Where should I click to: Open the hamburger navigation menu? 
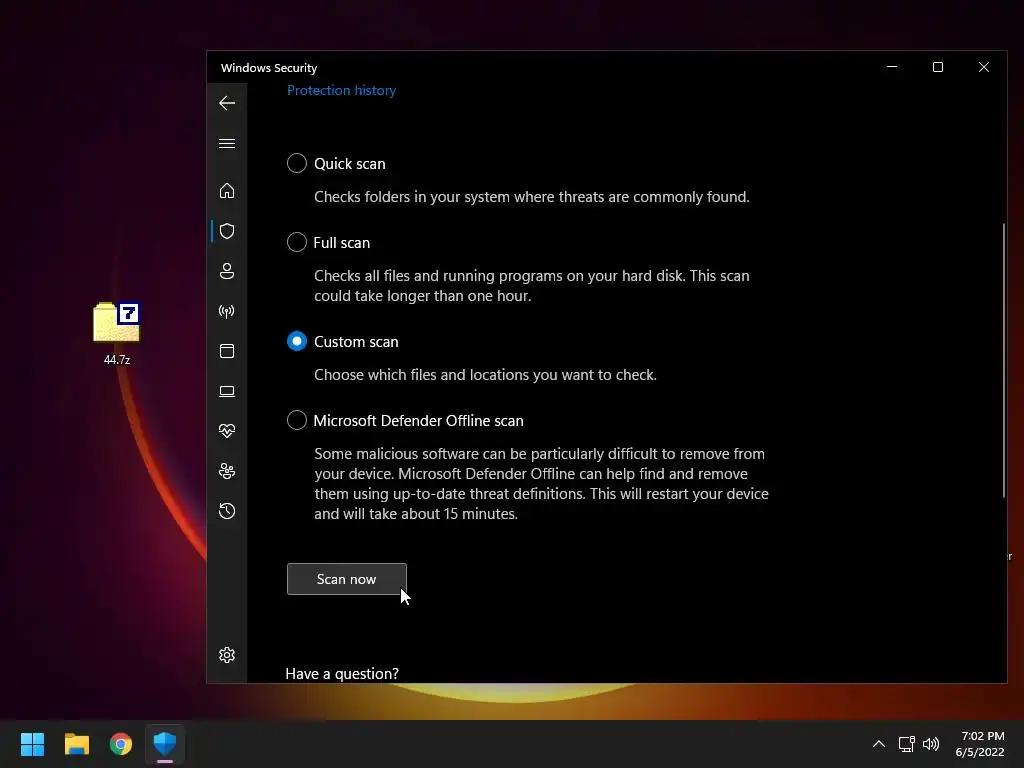pos(227,144)
